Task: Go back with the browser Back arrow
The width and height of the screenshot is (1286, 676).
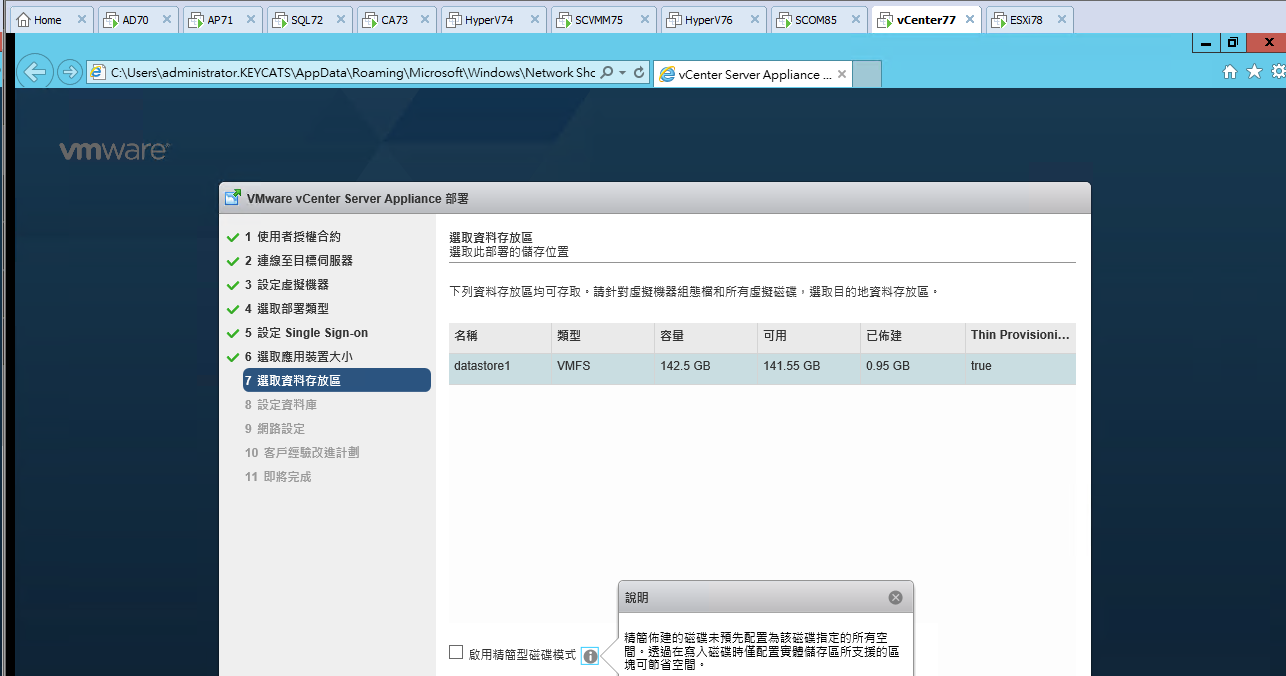Action: 36,71
